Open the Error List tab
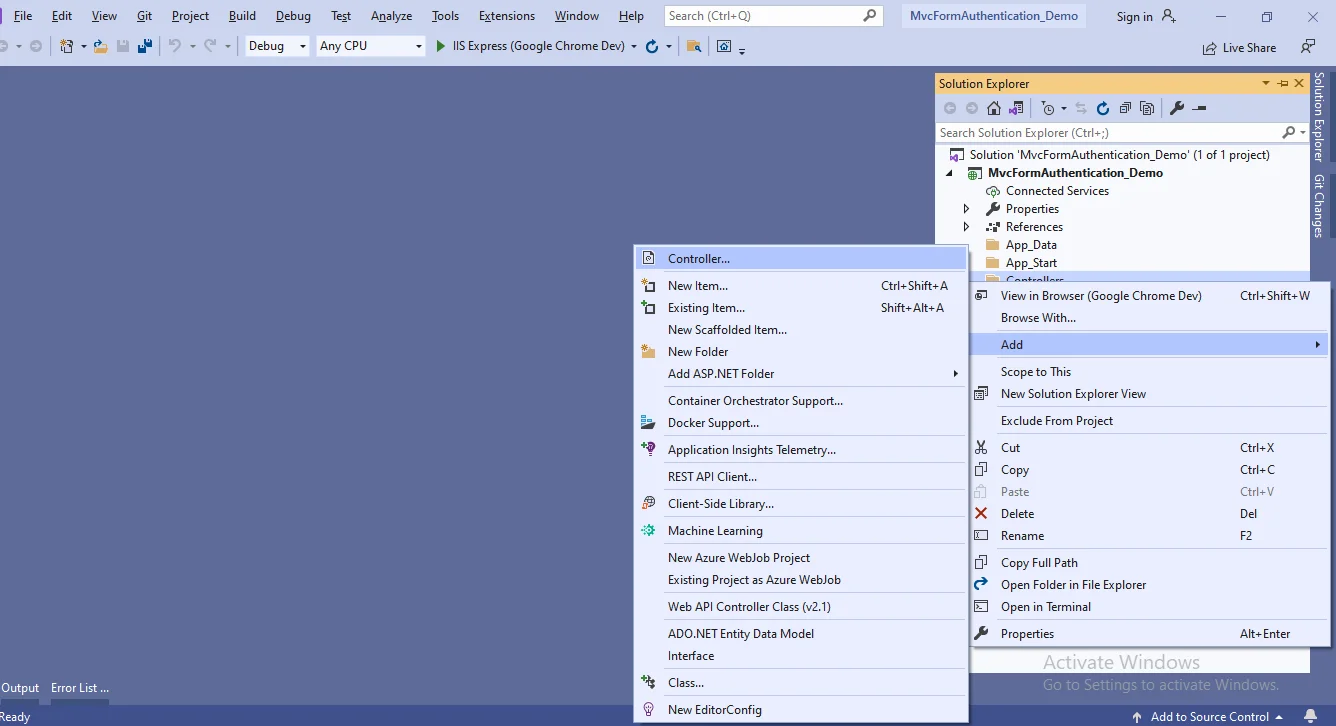This screenshot has height=726, width=1336. click(x=80, y=688)
